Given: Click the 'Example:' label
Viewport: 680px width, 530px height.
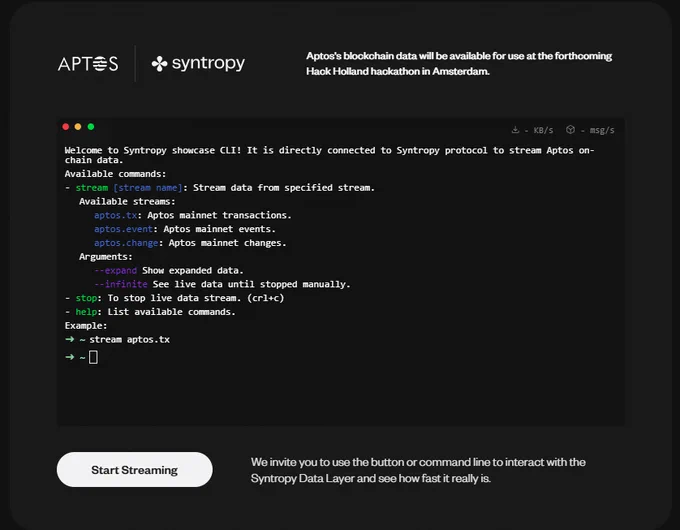Looking at the screenshot, I should pos(86,326).
